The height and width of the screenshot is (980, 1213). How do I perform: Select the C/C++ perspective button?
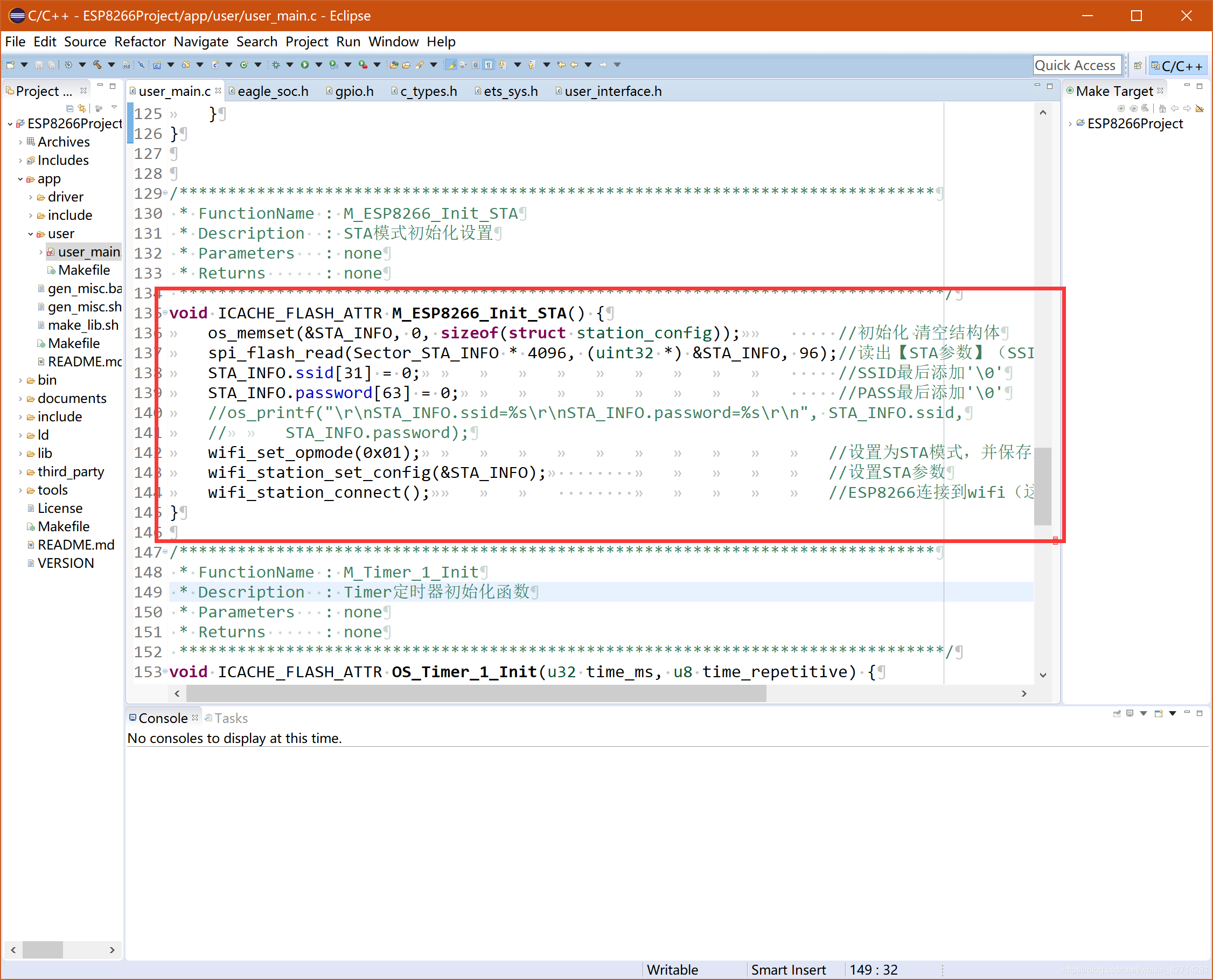1177,66
